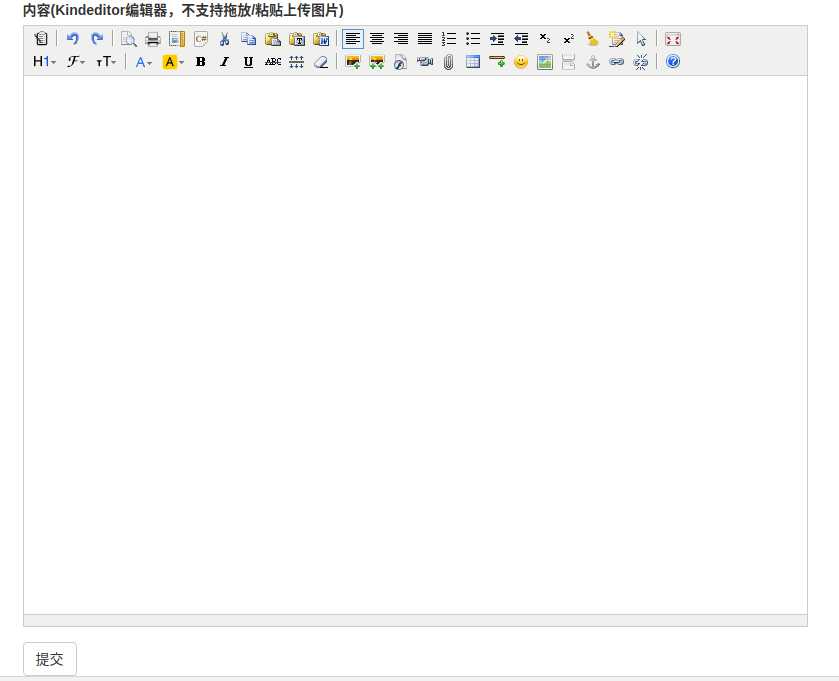
Task: Select all content with the cursor icon
Action: point(640,39)
